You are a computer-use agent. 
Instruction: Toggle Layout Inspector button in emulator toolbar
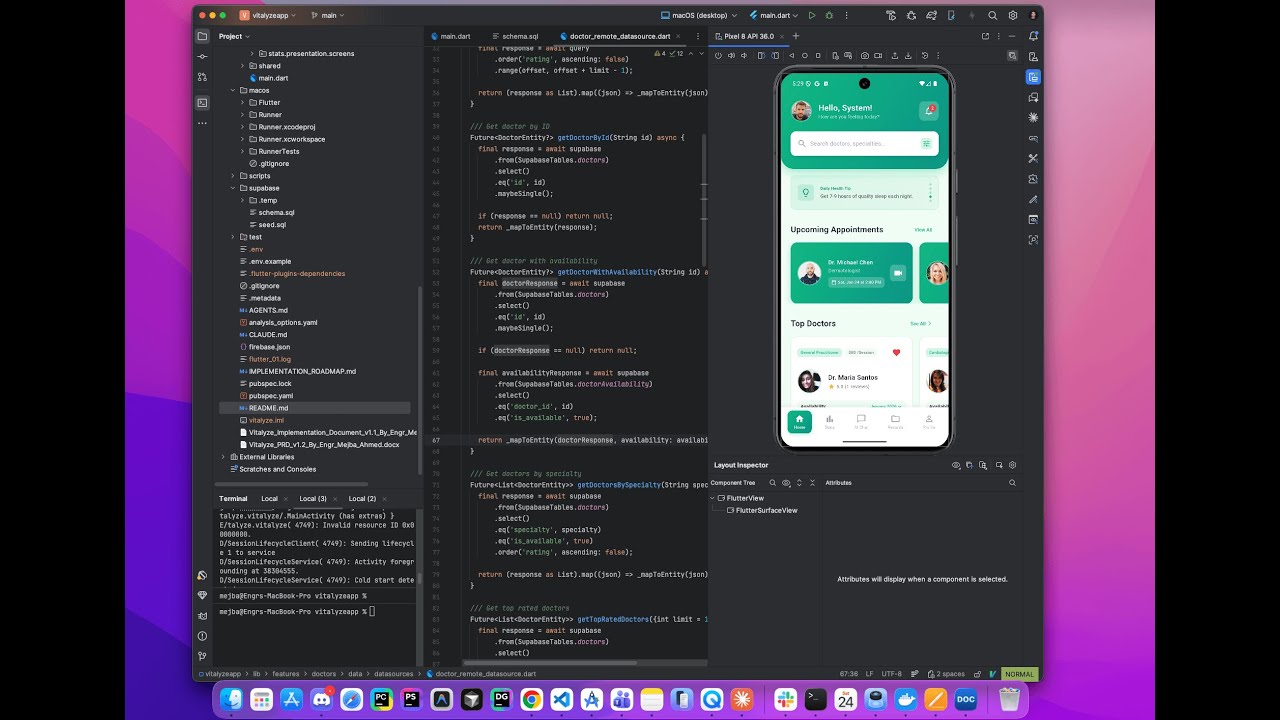1013,56
